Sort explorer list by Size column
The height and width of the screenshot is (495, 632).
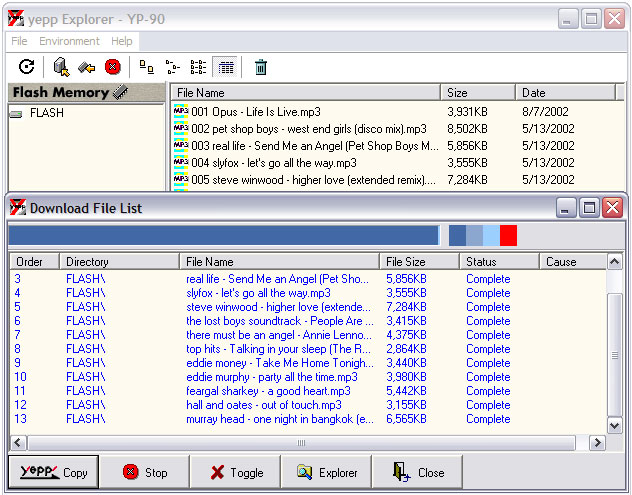478,93
